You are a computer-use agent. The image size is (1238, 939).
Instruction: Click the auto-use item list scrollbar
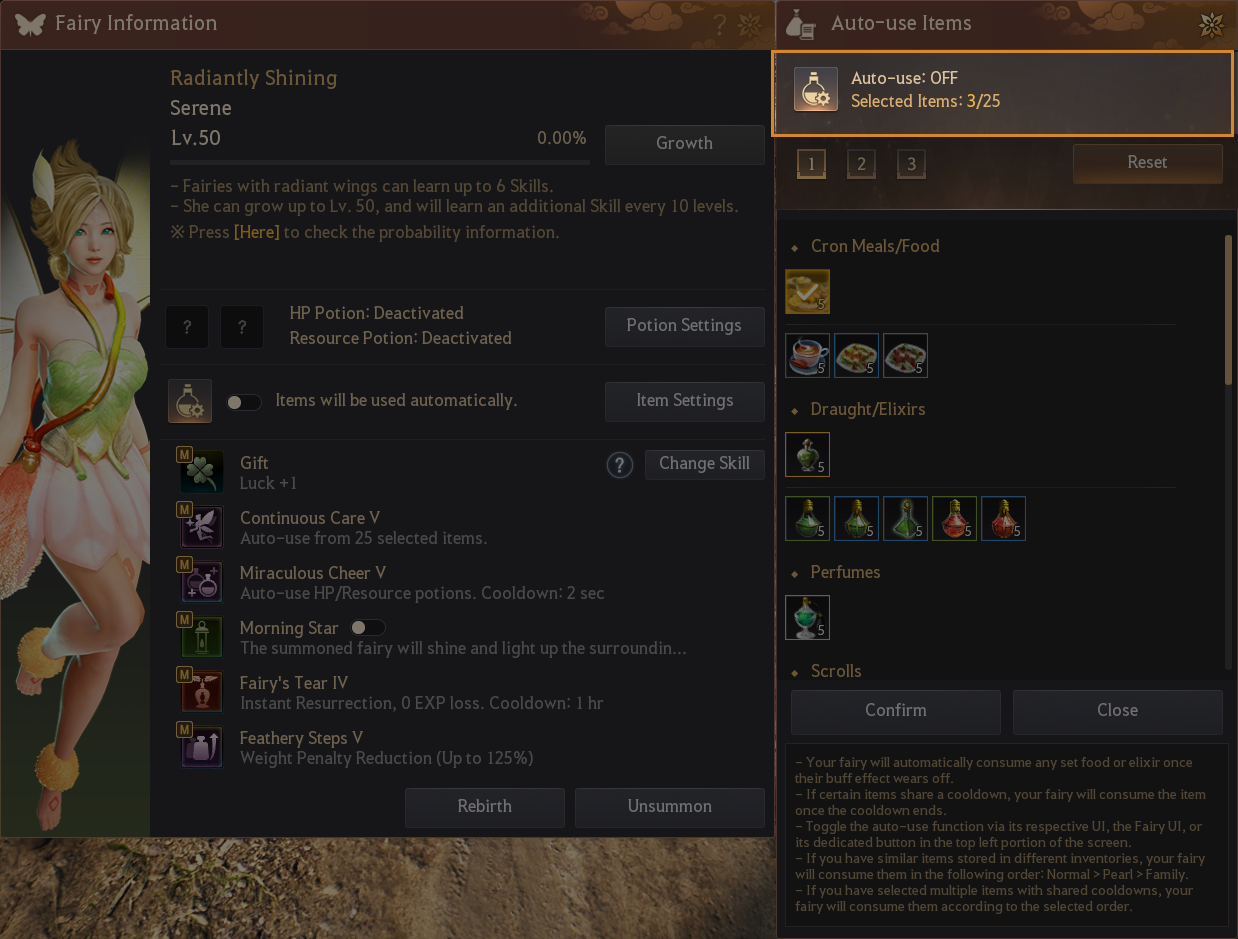point(1228,309)
